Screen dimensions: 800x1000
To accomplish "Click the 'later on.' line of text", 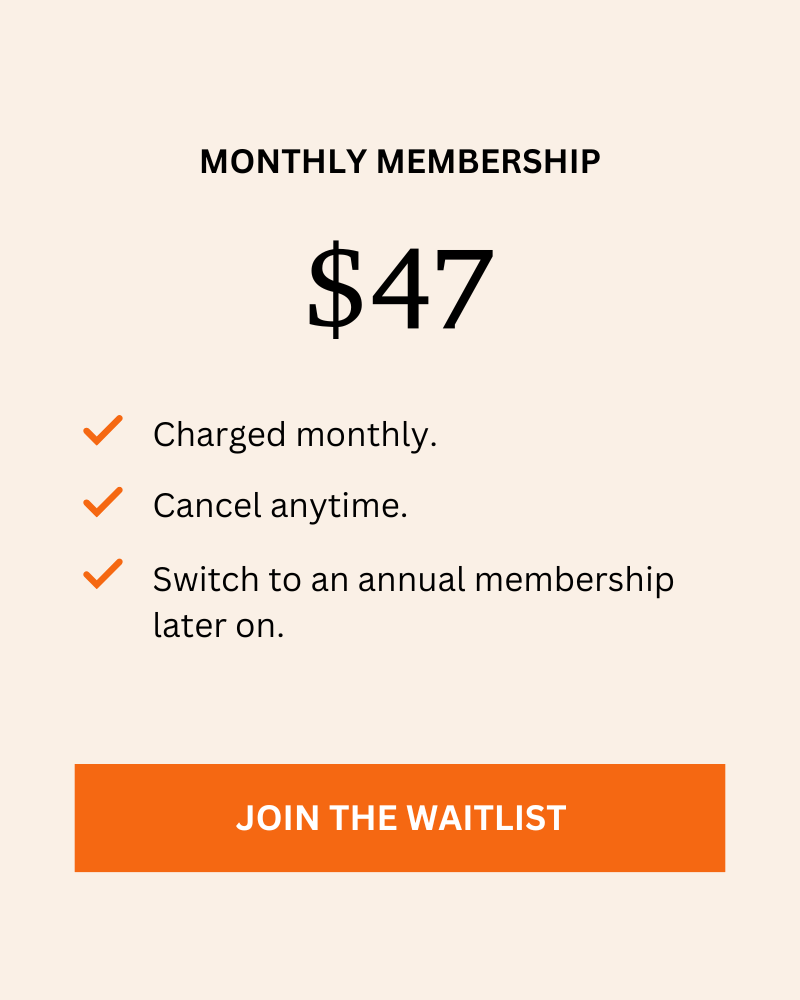I will coord(219,626).
